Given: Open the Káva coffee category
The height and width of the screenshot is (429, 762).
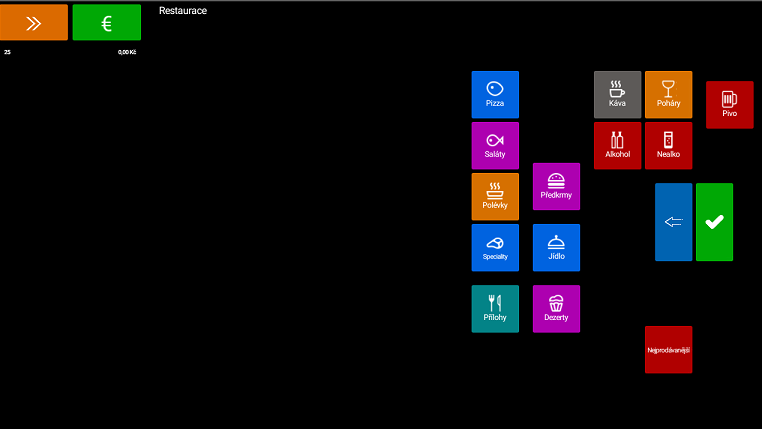Looking at the screenshot, I should coord(617,95).
